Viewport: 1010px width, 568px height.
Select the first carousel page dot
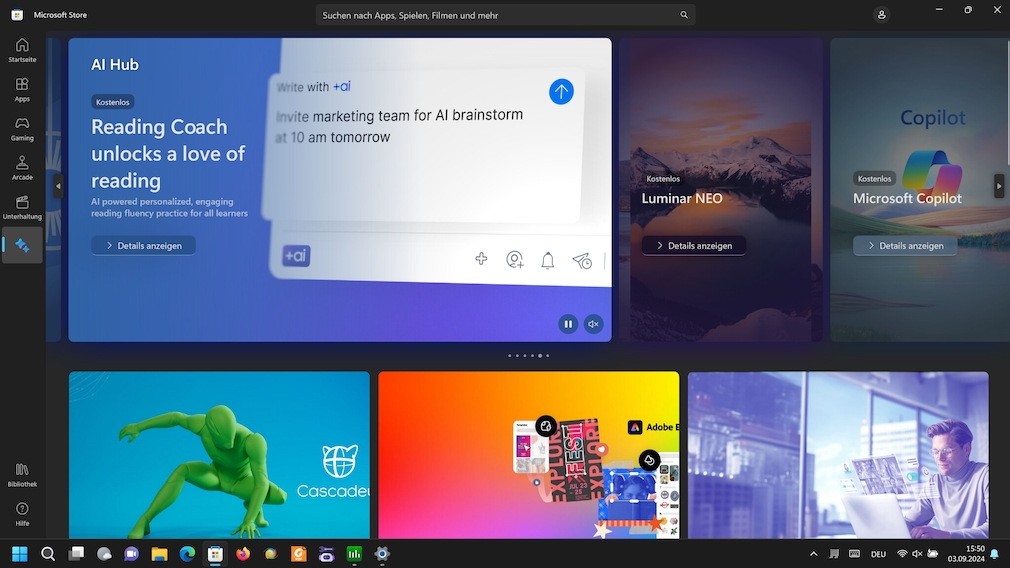pyautogui.click(x=509, y=355)
